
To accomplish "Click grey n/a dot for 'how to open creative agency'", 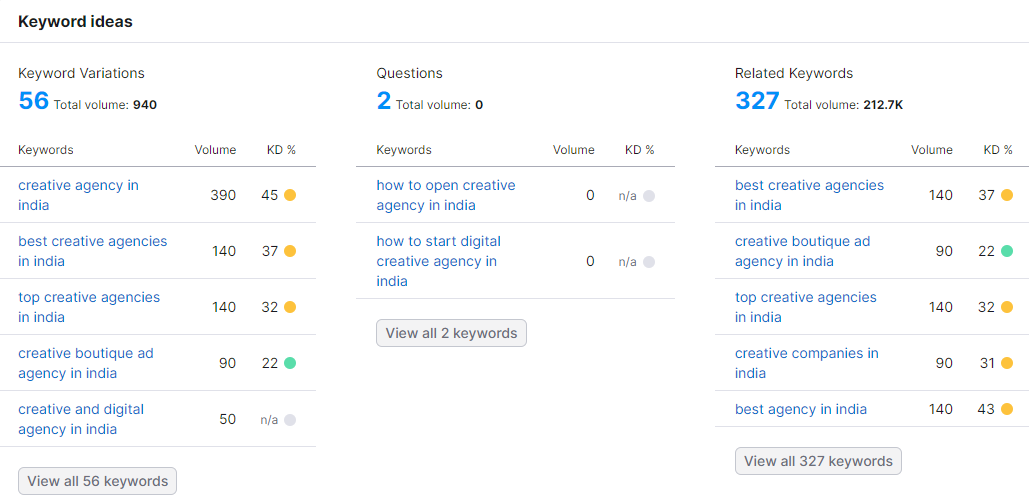I will (x=648, y=196).
